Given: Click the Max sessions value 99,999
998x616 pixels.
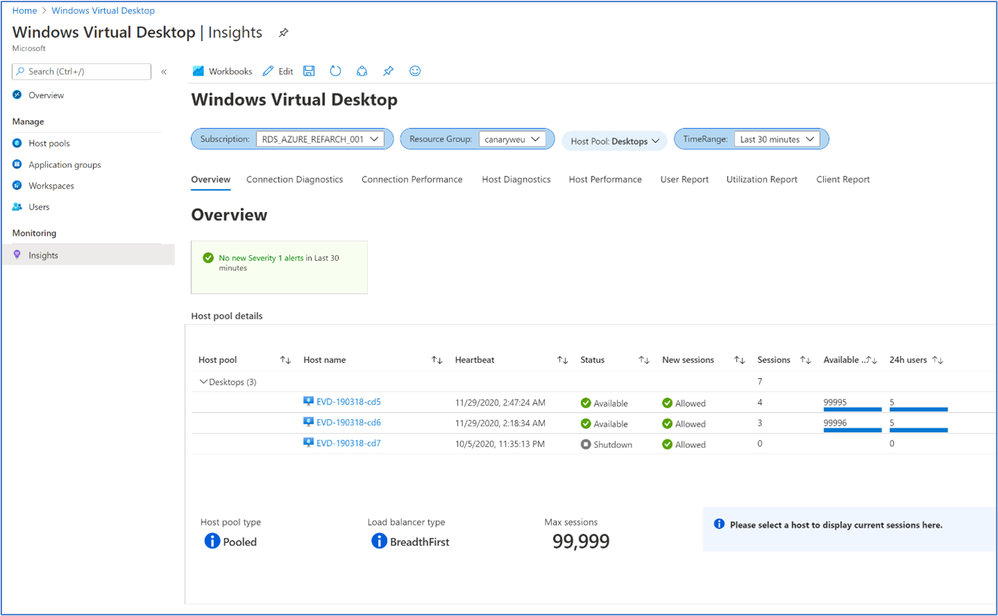Looking at the screenshot, I should [580, 542].
